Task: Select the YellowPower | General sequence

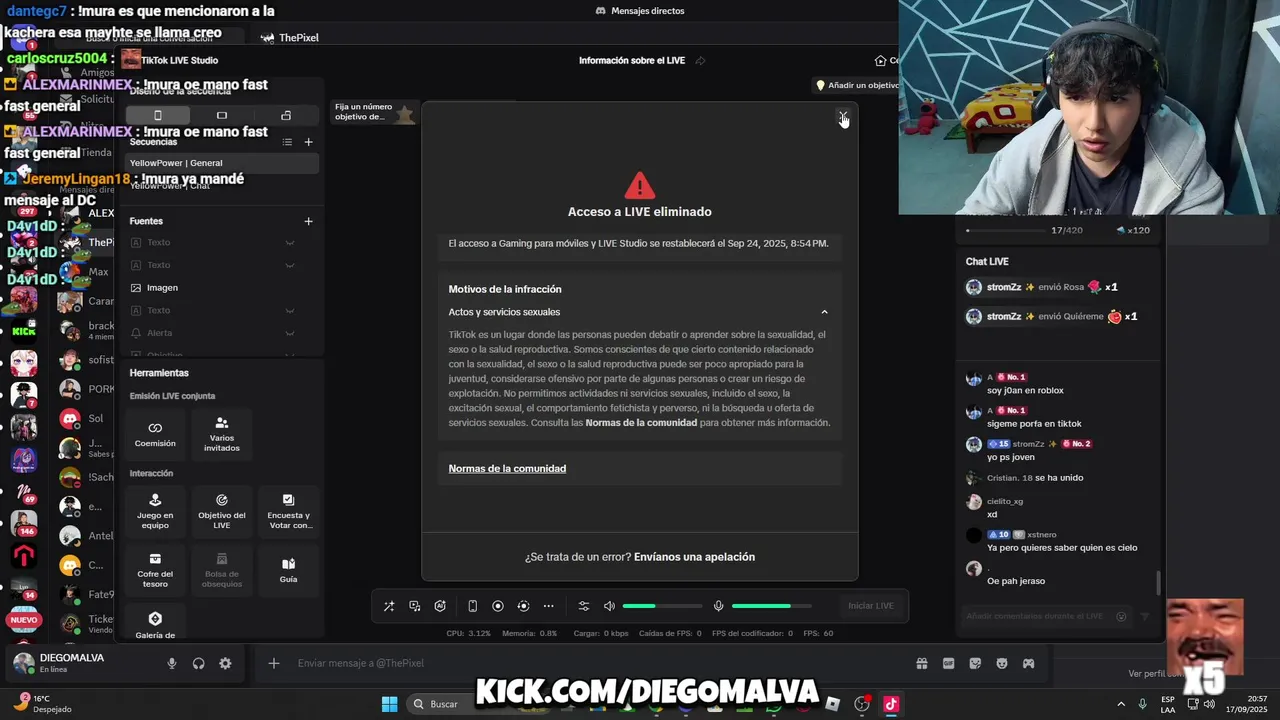Action: tap(222, 163)
